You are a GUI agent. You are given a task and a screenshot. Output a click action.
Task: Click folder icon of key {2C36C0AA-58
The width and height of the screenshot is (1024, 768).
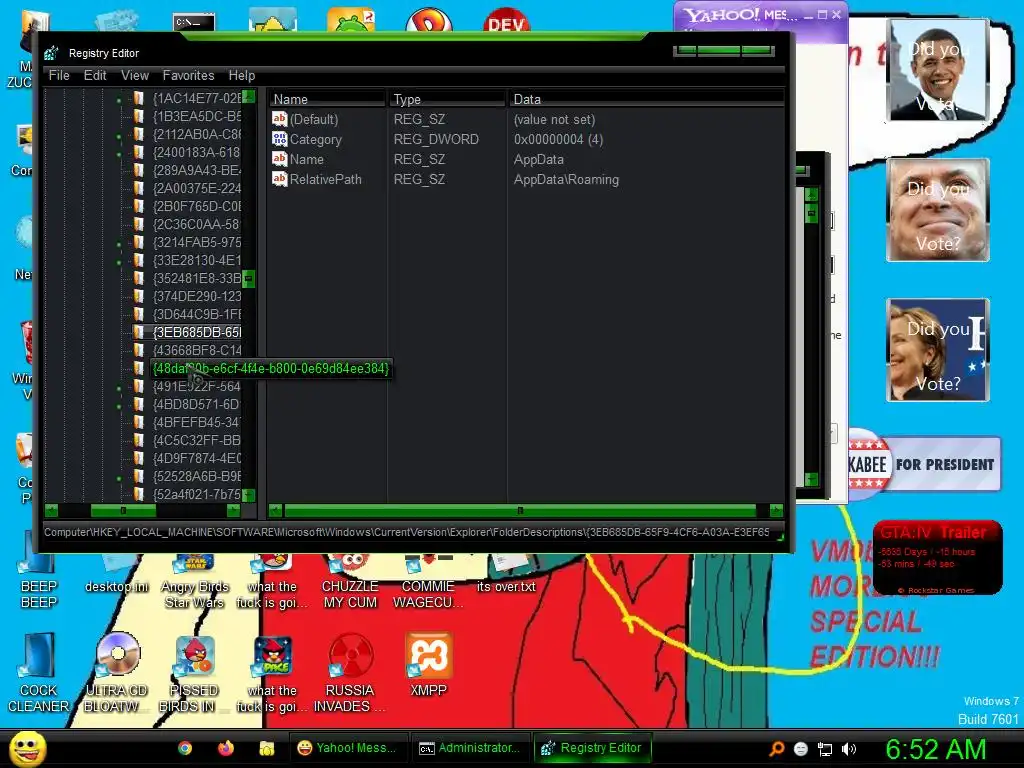click(138, 224)
